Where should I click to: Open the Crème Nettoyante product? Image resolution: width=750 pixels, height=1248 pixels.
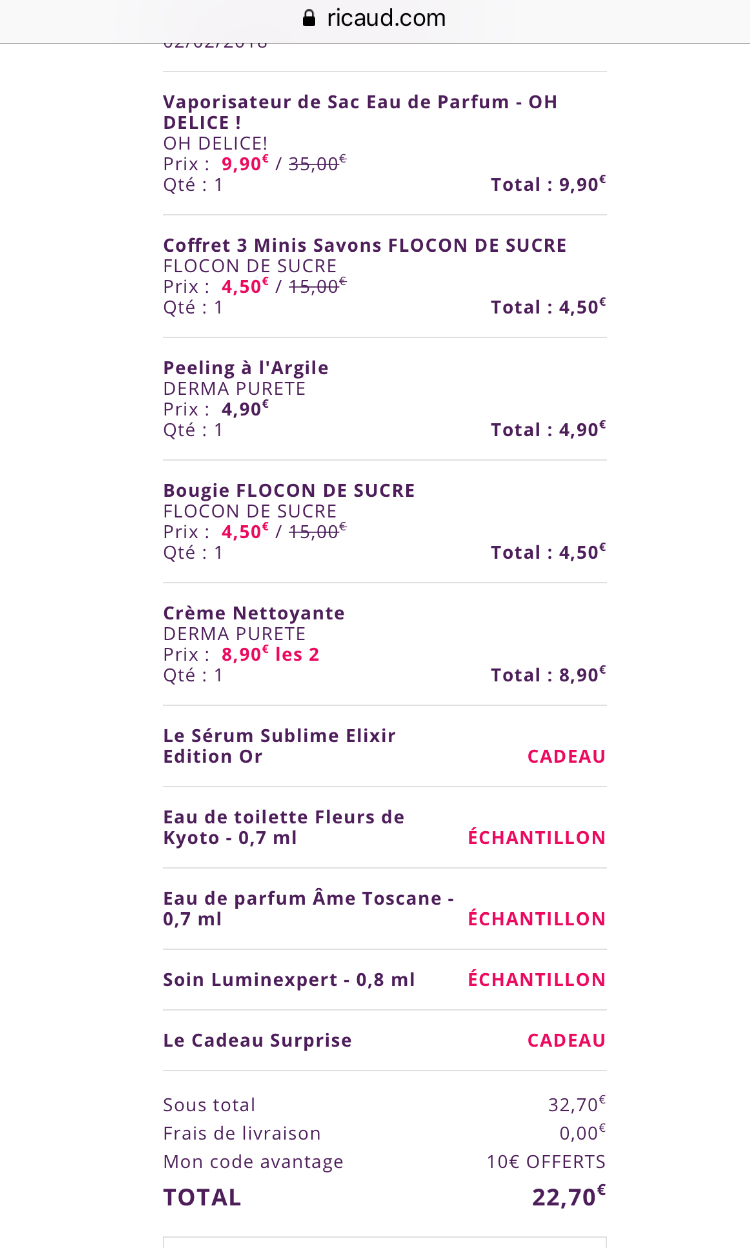tap(254, 613)
